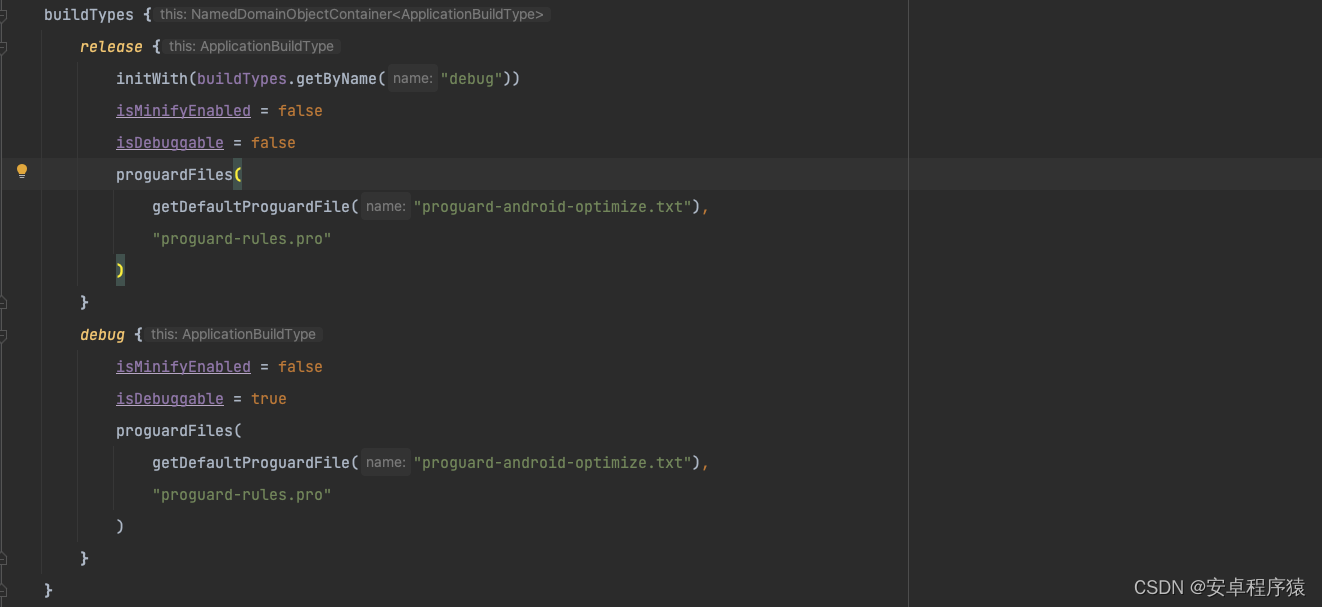Click the yellow intention lightbulb icon
Image resolution: width=1322 pixels, height=607 pixels.
coord(21,171)
